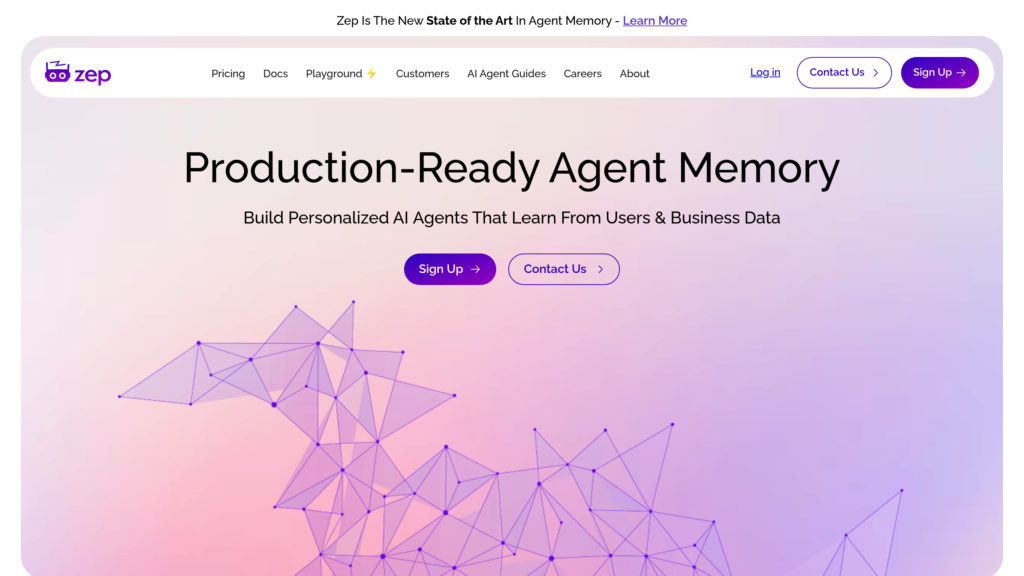Click the purple Sign Up button in header
Image resolution: width=1024 pixels, height=576 pixels.
tap(939, 72)
